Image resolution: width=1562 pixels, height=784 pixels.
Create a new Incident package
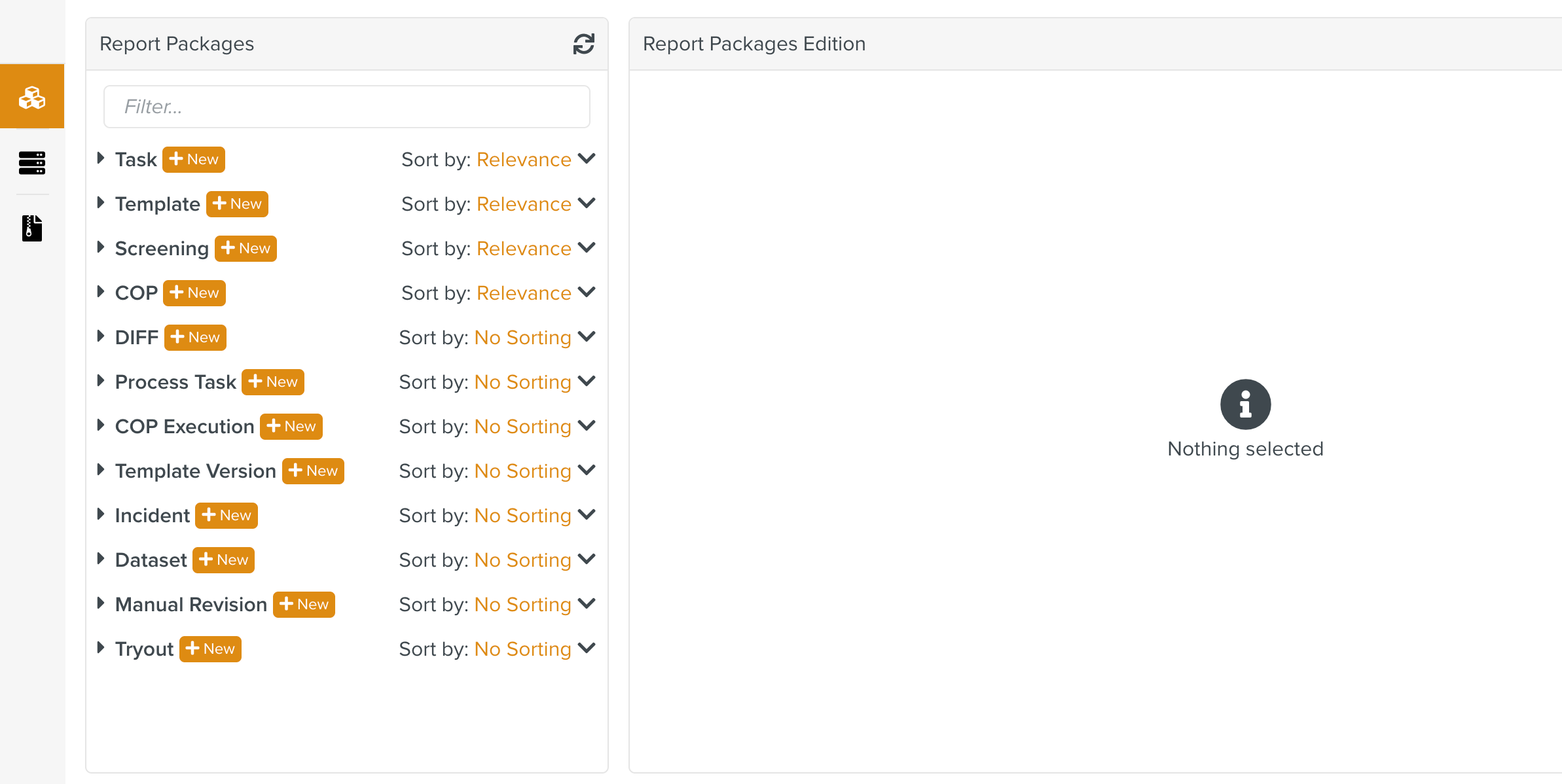coord(227,516)
